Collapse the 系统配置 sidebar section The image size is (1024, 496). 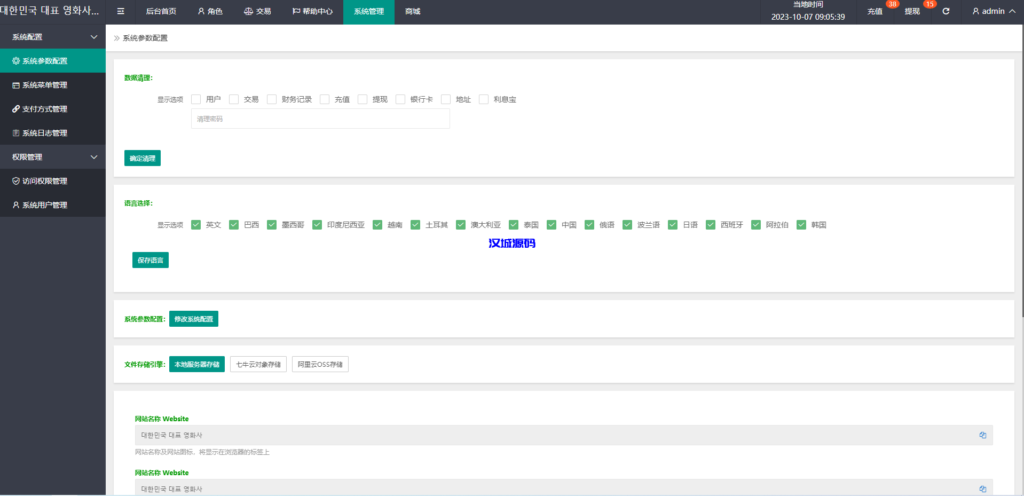click(x=94, y=37)
